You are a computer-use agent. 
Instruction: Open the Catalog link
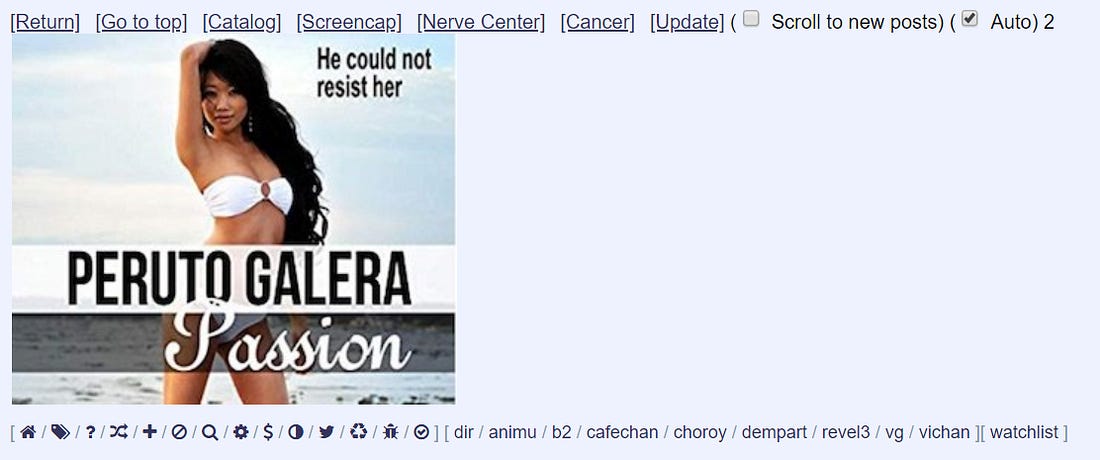coord(242,22)
